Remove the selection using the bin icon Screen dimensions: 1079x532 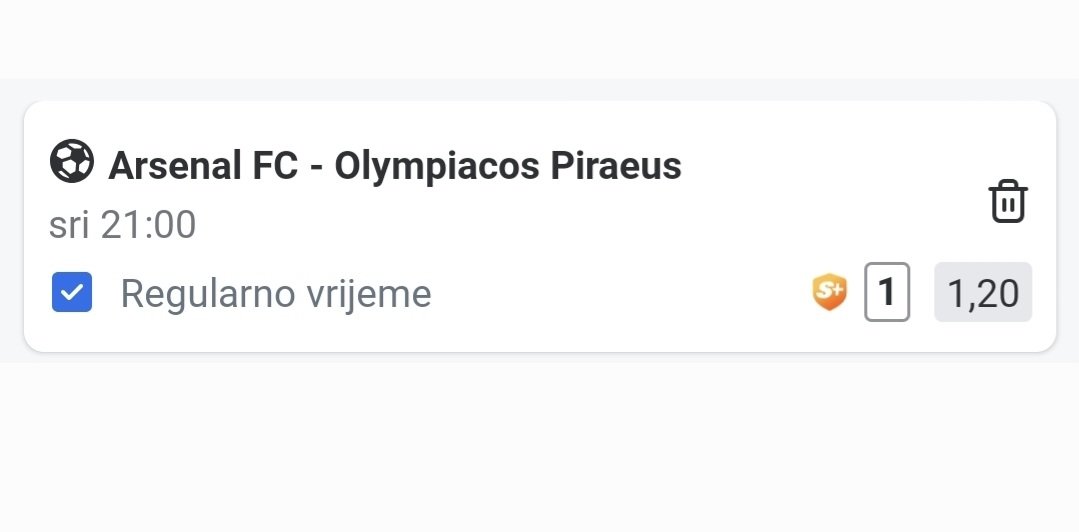click(1008, 201)
